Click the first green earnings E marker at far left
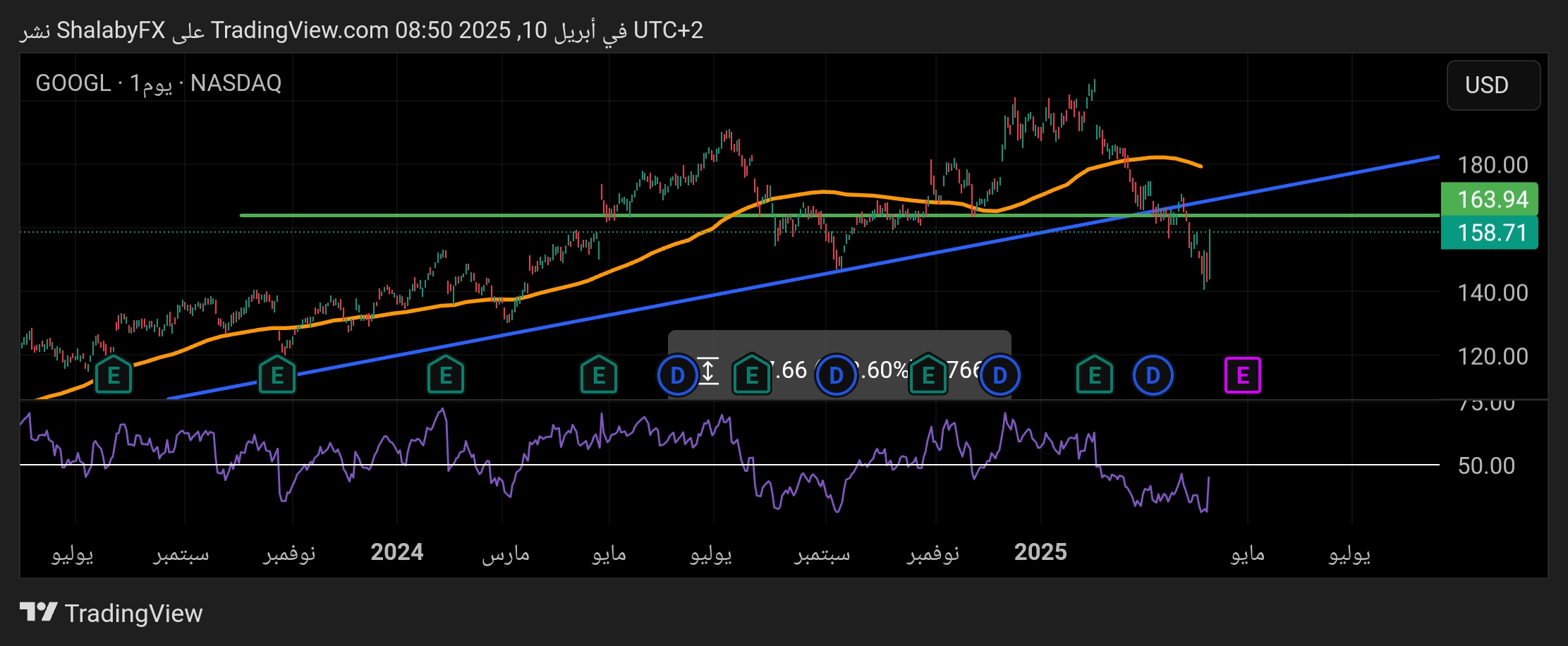The image size is (1568, 646). (114, 375)
